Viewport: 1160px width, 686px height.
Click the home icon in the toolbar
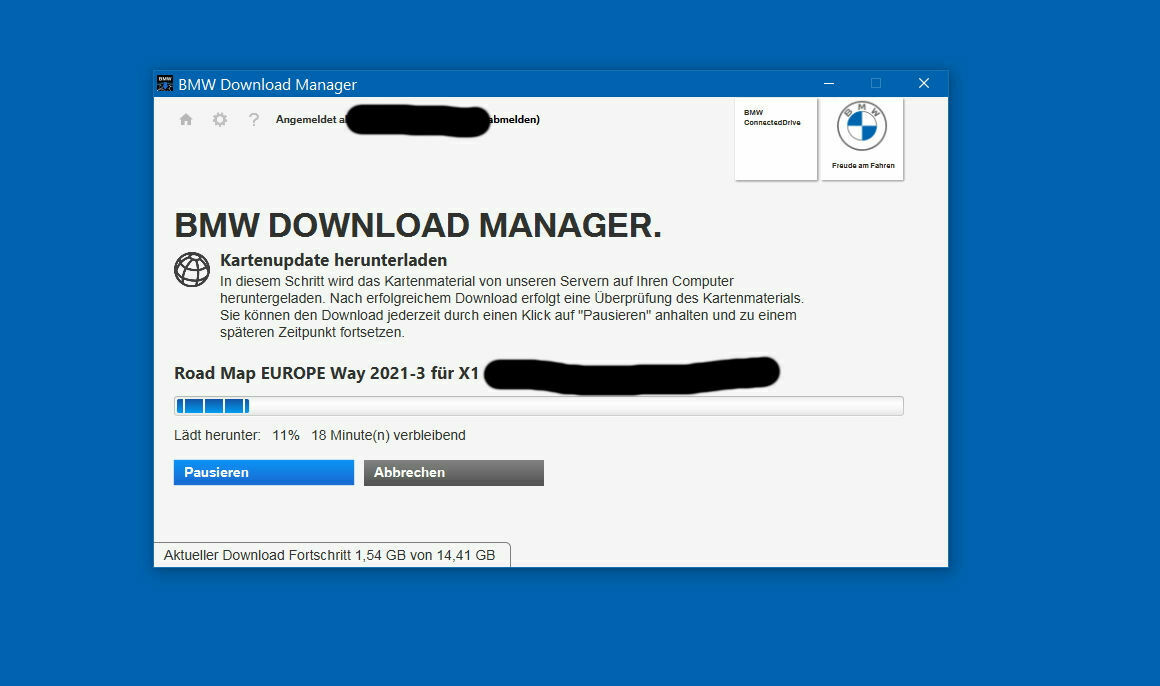coord(186,118)
